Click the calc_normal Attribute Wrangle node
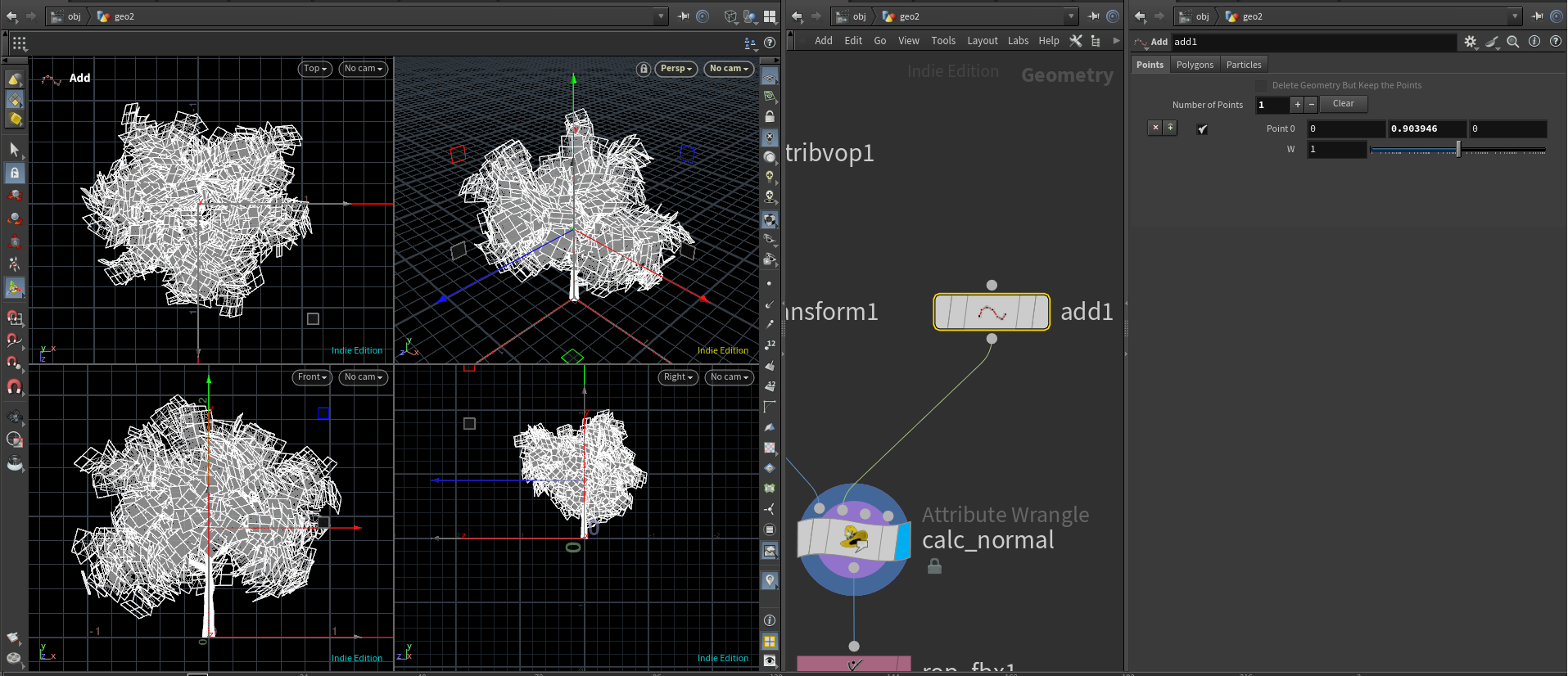The width and height of the screenshot is (1568, 676). (853, 539)
